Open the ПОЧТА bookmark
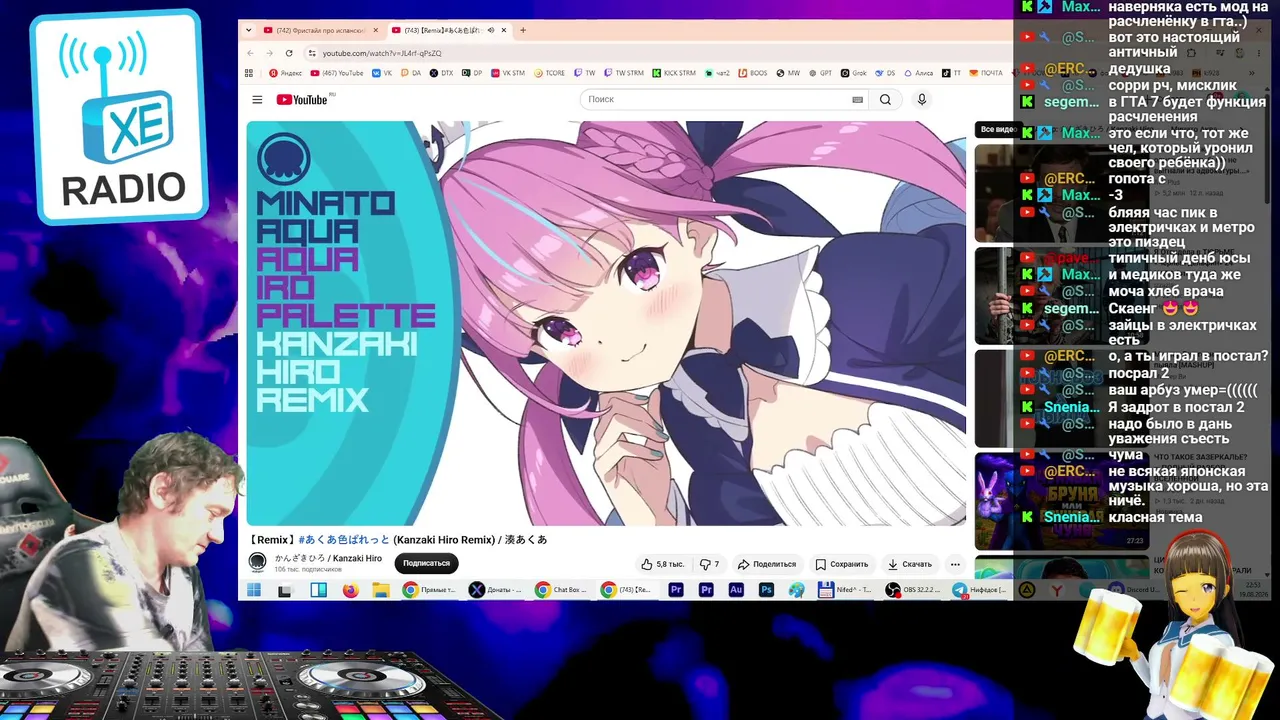 986,73
